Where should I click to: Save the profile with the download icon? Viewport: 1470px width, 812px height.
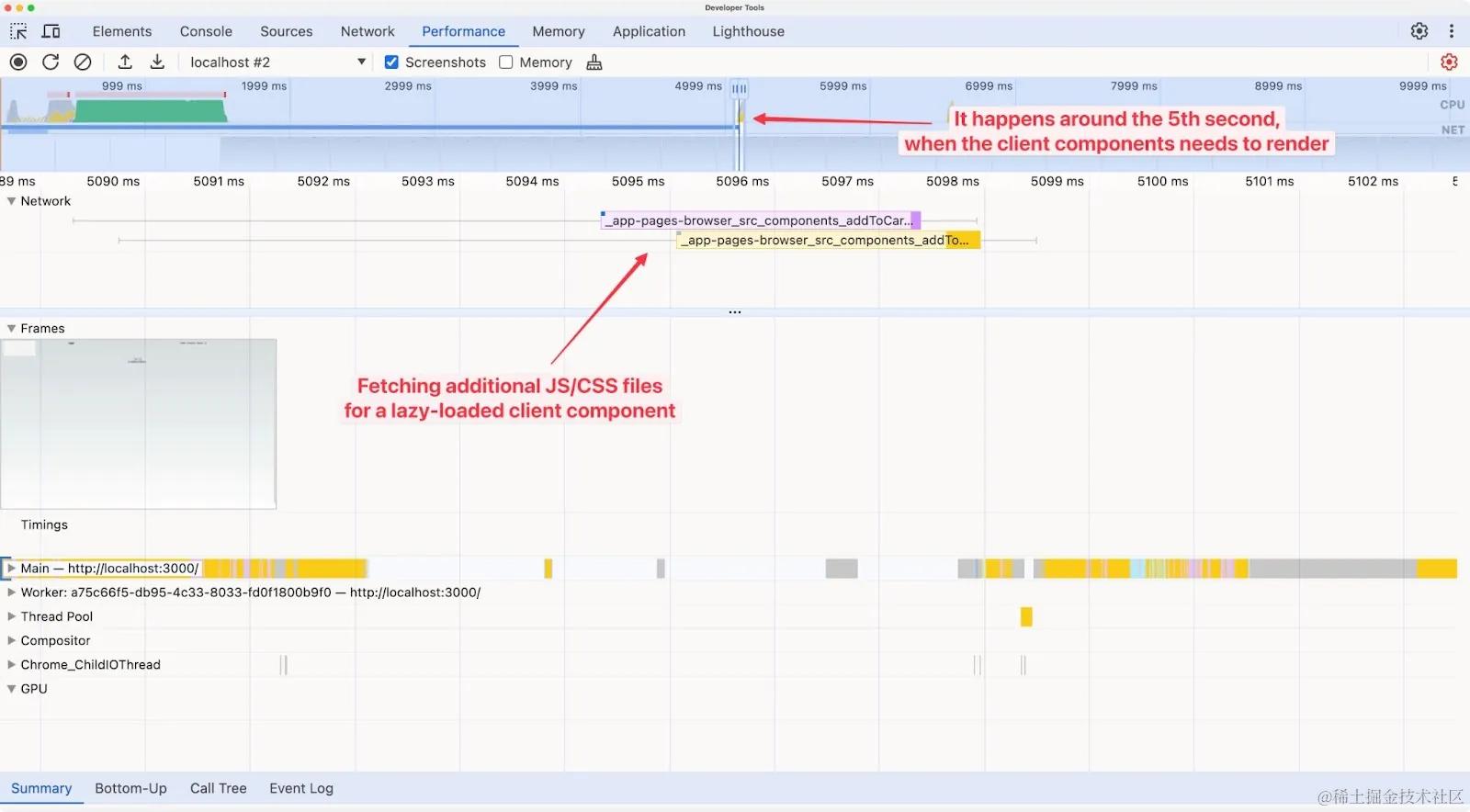(157, 62)
